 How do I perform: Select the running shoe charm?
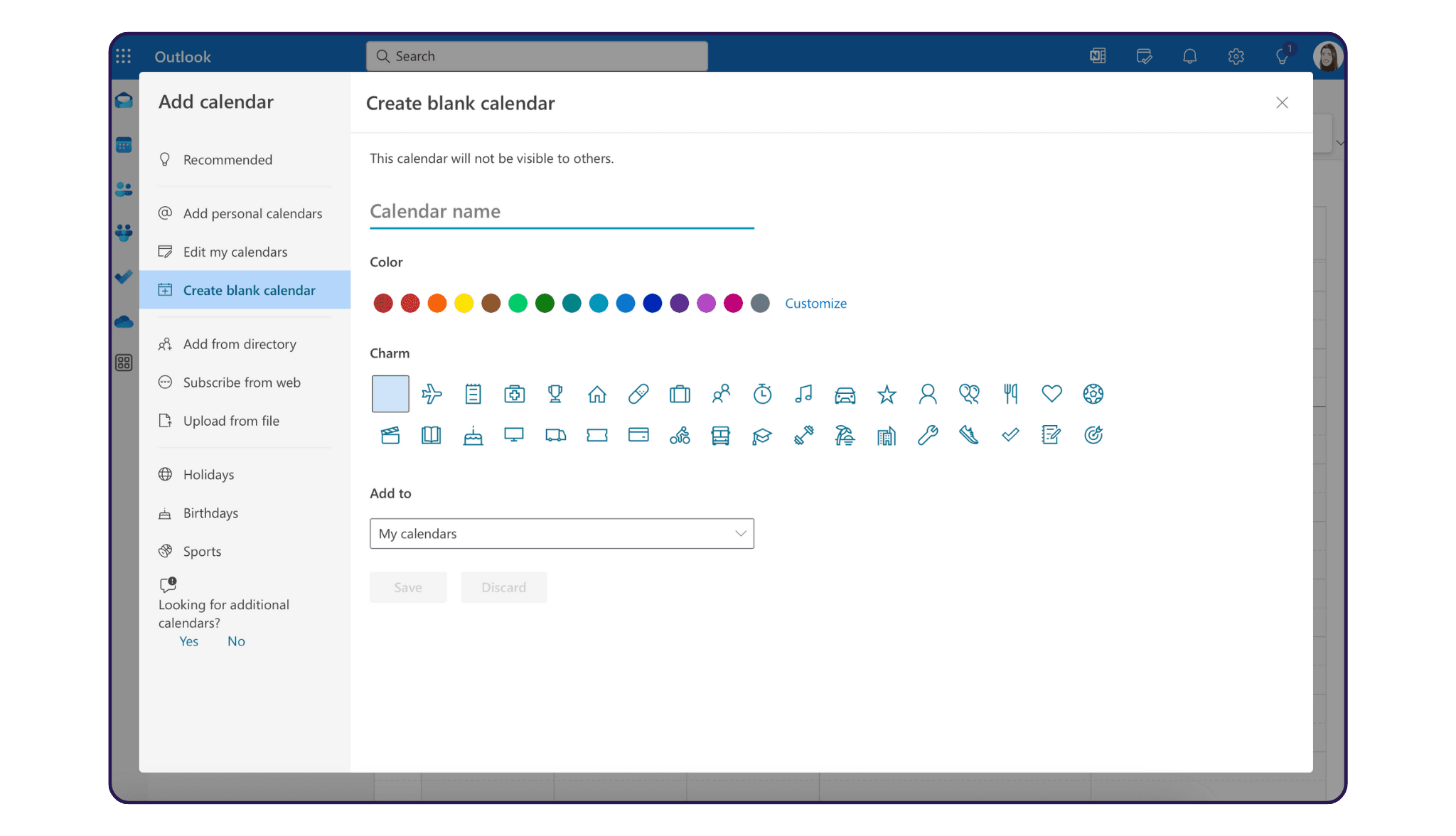click(x=969, y=435)
